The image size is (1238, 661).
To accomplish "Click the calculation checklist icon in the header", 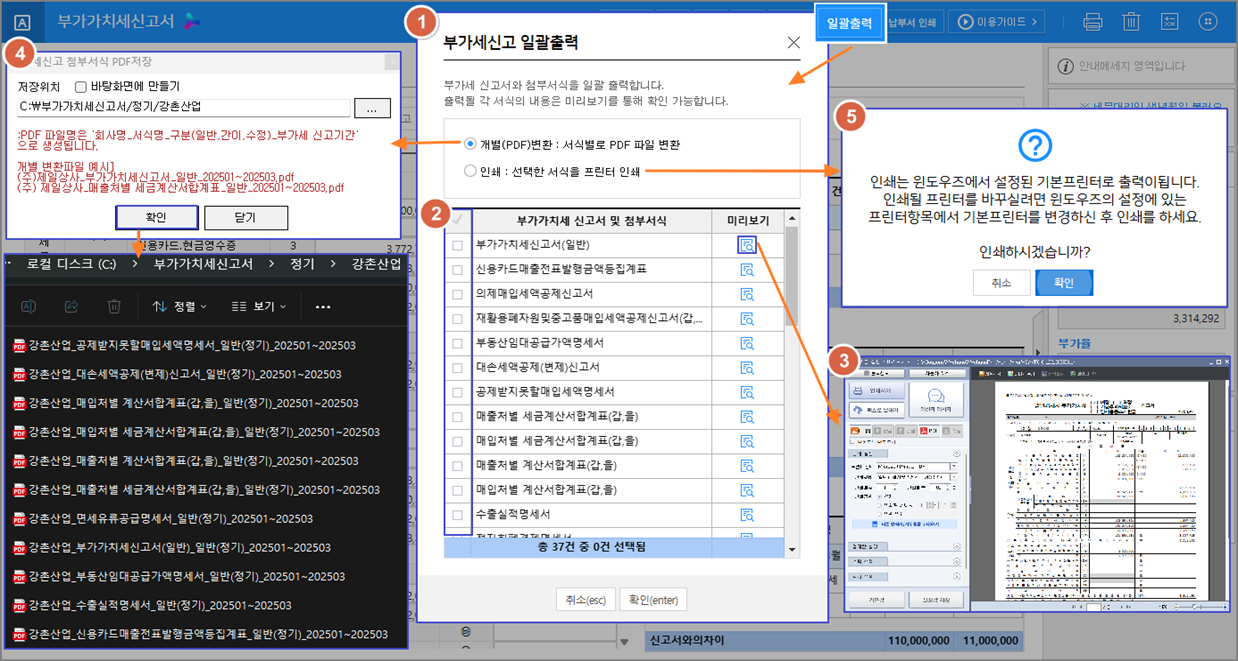I will tap(1170, 21).
